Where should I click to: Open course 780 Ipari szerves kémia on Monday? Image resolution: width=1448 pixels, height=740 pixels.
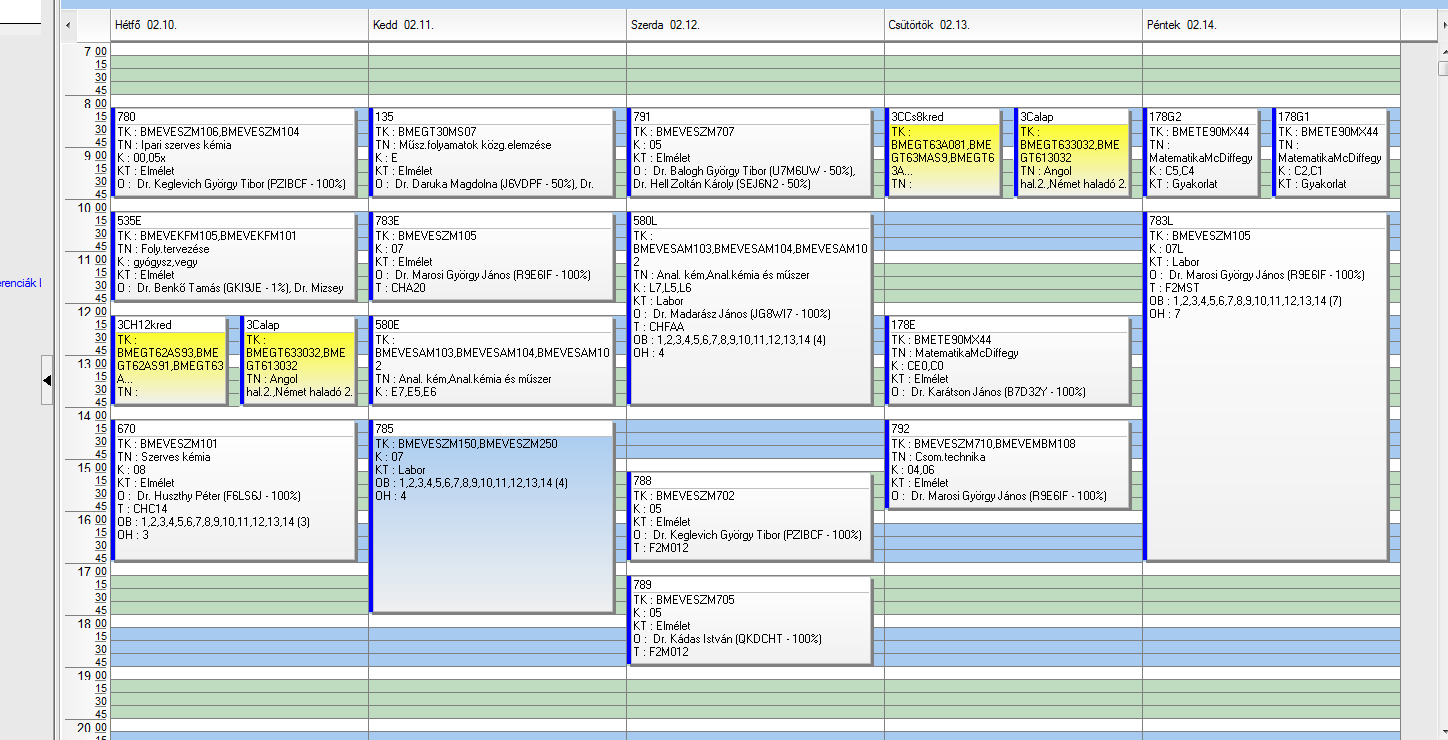(x=234, y=152)
